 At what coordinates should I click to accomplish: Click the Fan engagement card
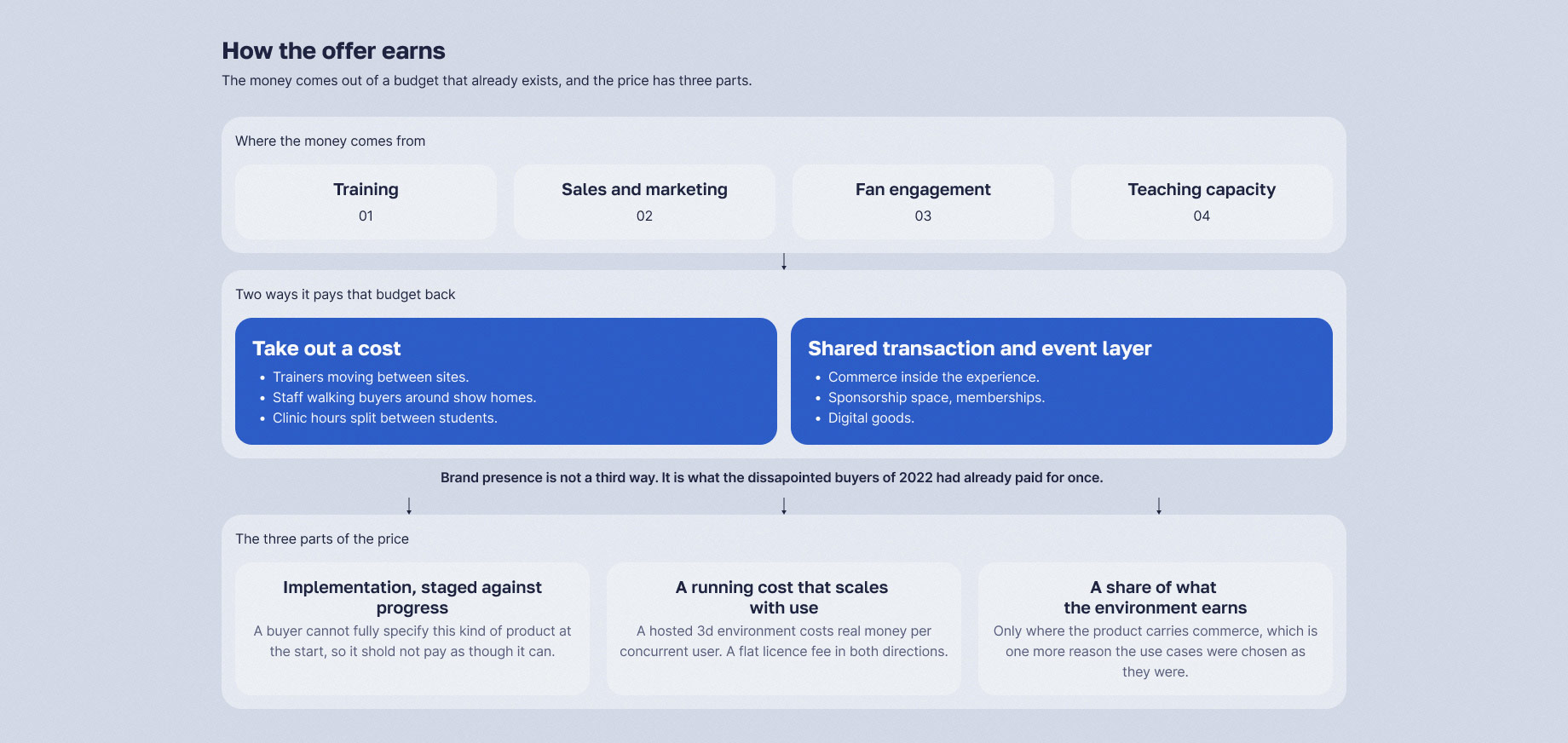click(x=923, y=202)
